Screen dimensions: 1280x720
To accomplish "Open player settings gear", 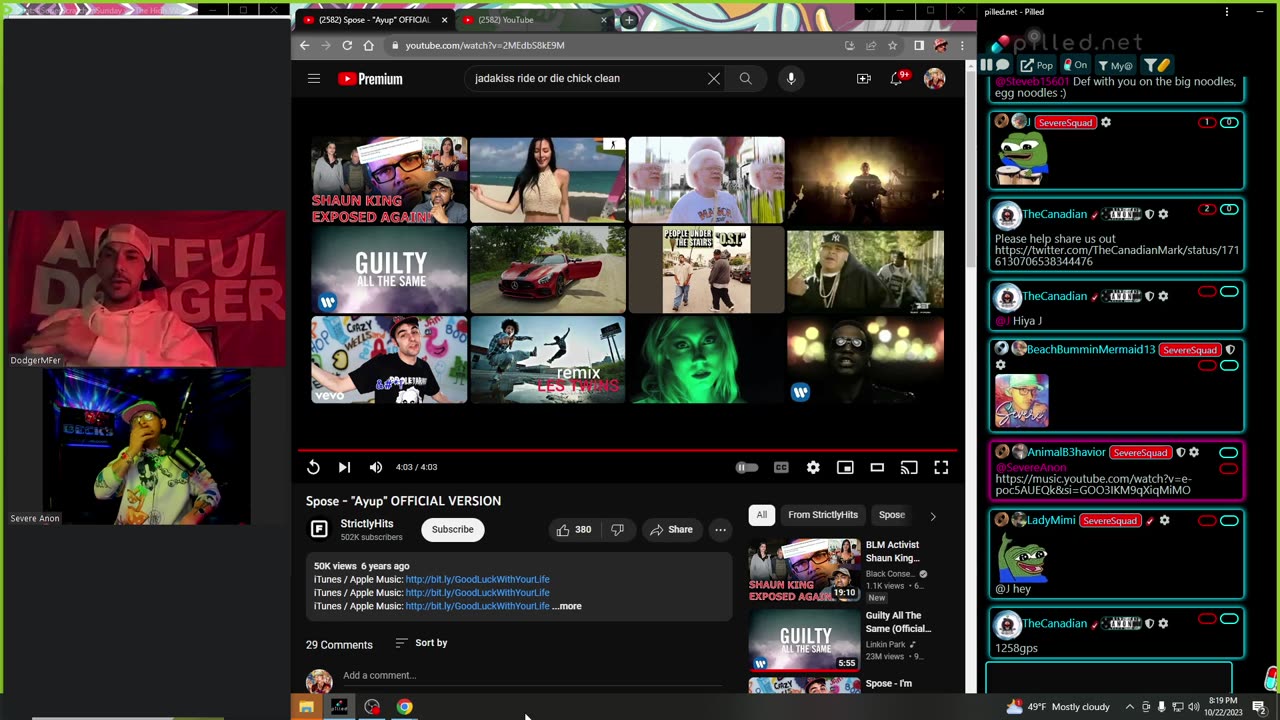I will (x=813, y=467).
